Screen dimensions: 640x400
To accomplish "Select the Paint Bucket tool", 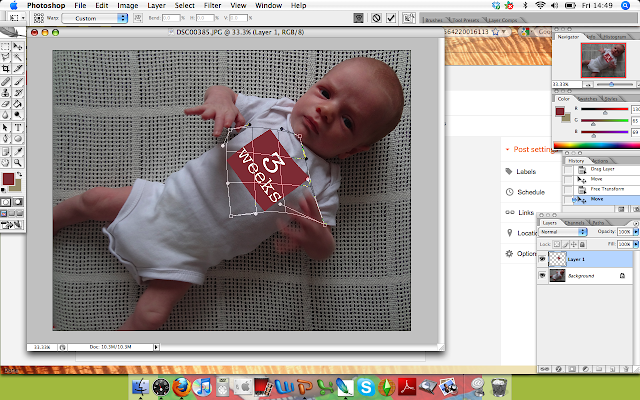I will [x=18, y=104].
